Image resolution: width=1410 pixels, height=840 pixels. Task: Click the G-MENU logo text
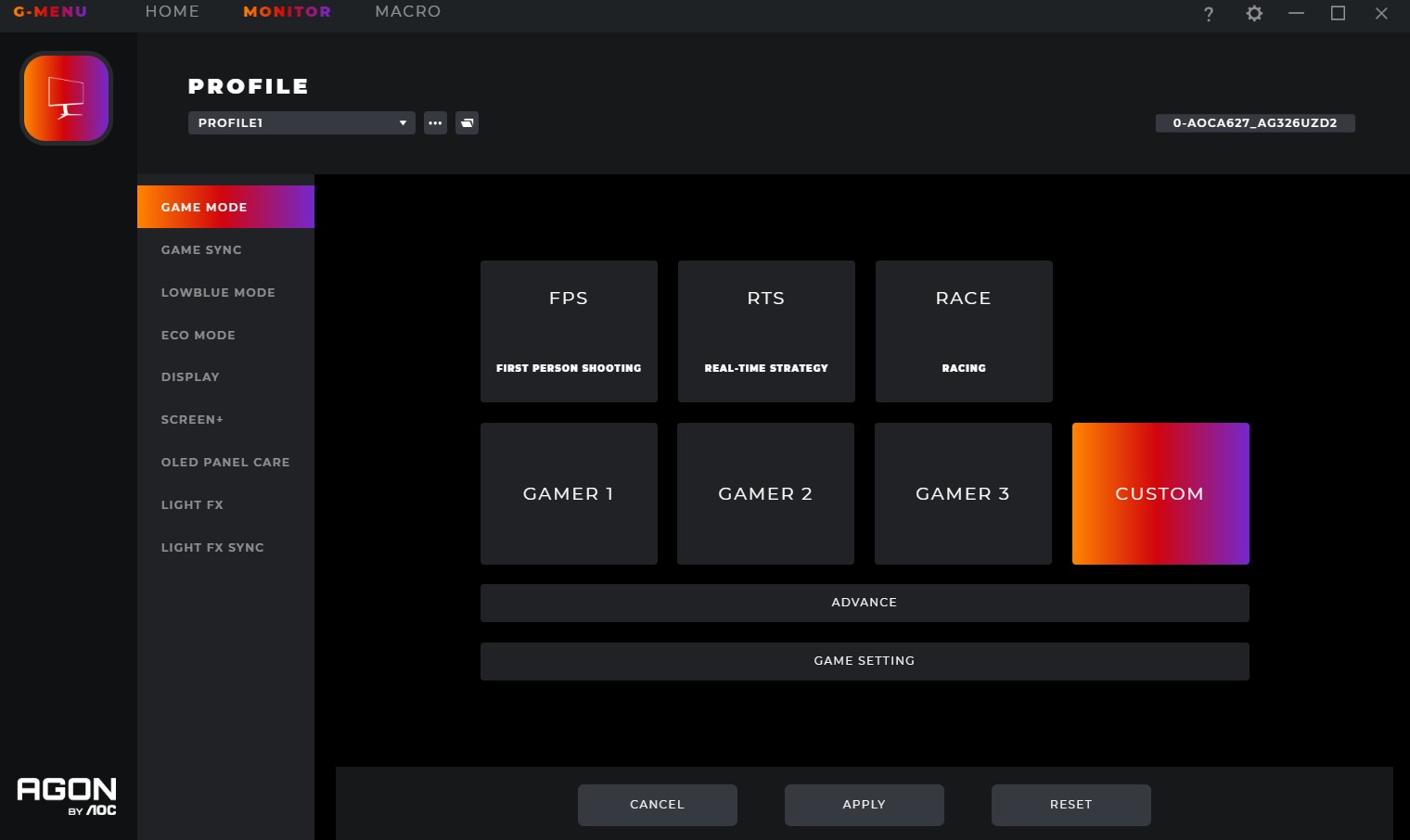click(x=50, y=12)
